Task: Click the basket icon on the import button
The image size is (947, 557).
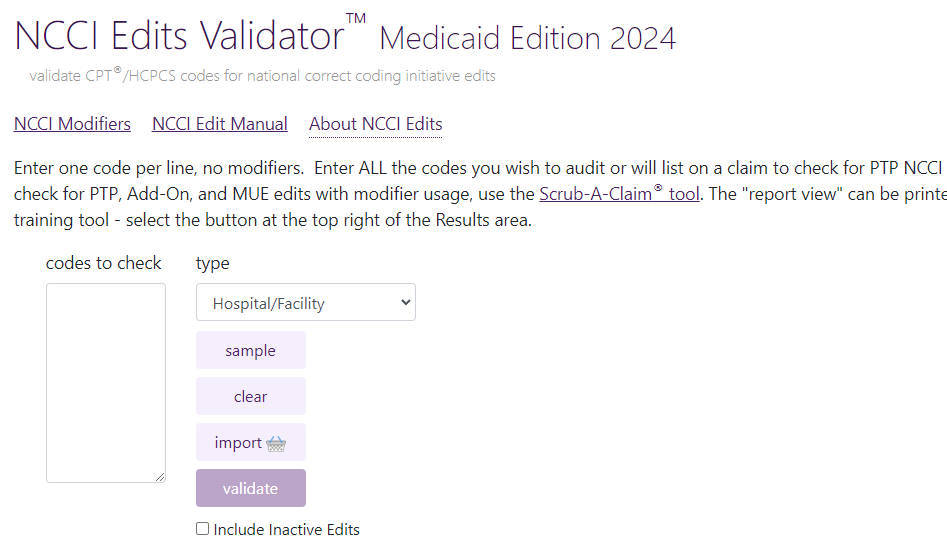Action: [277, 443]
